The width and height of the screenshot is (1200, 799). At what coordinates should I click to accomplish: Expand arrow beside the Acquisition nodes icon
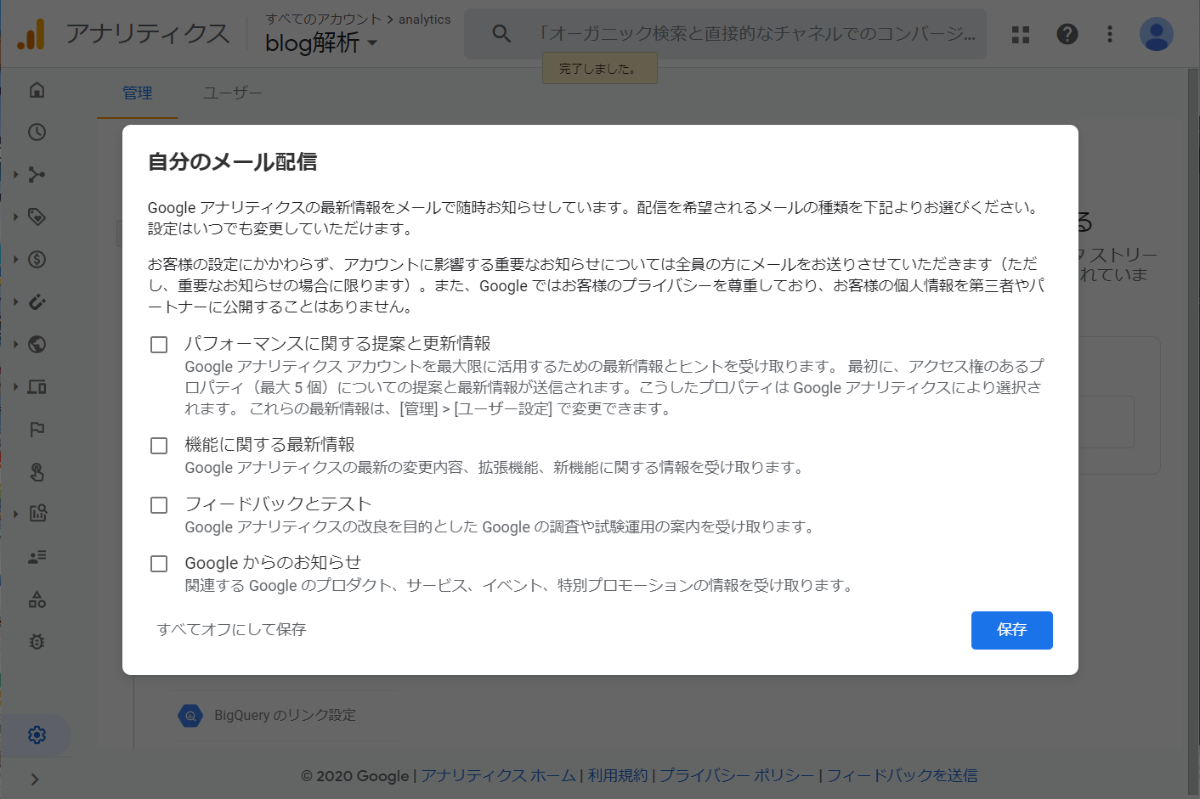16,175
